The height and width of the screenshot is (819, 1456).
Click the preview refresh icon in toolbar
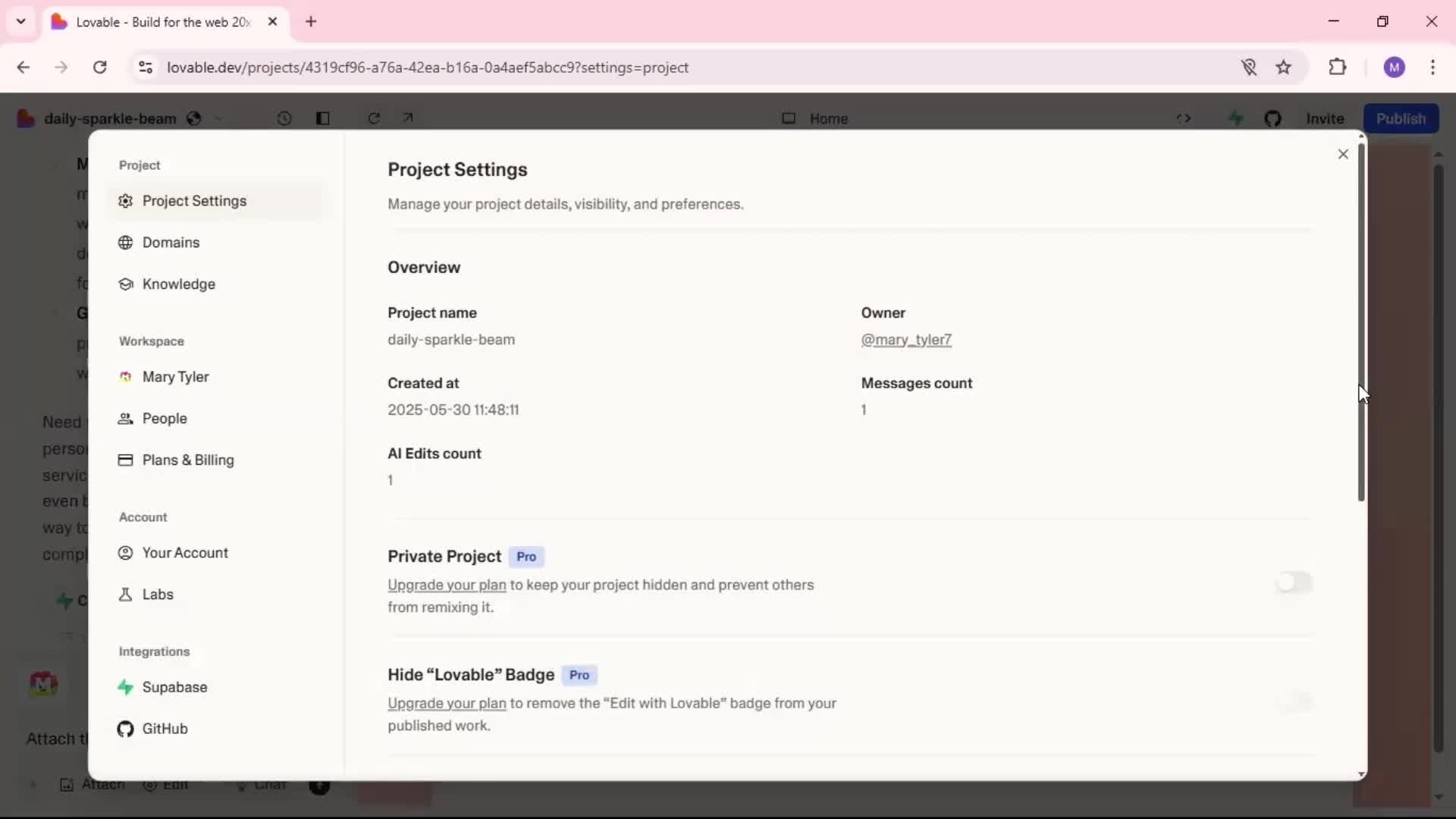(374, 118)
